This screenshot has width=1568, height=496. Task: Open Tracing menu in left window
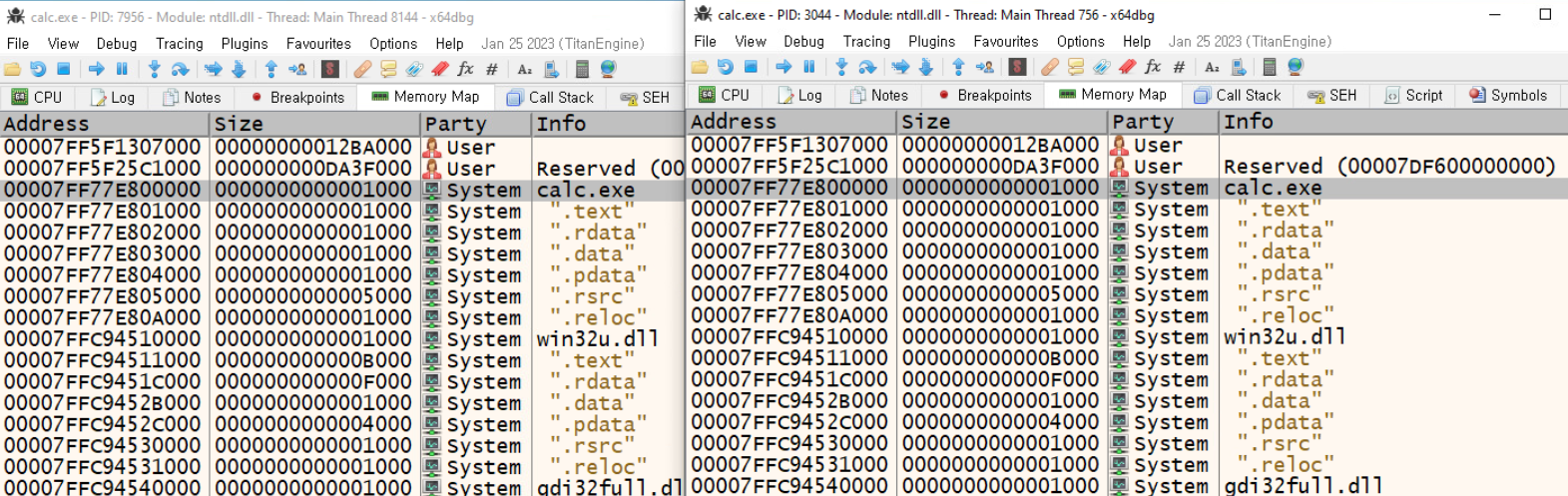point(180,43)
